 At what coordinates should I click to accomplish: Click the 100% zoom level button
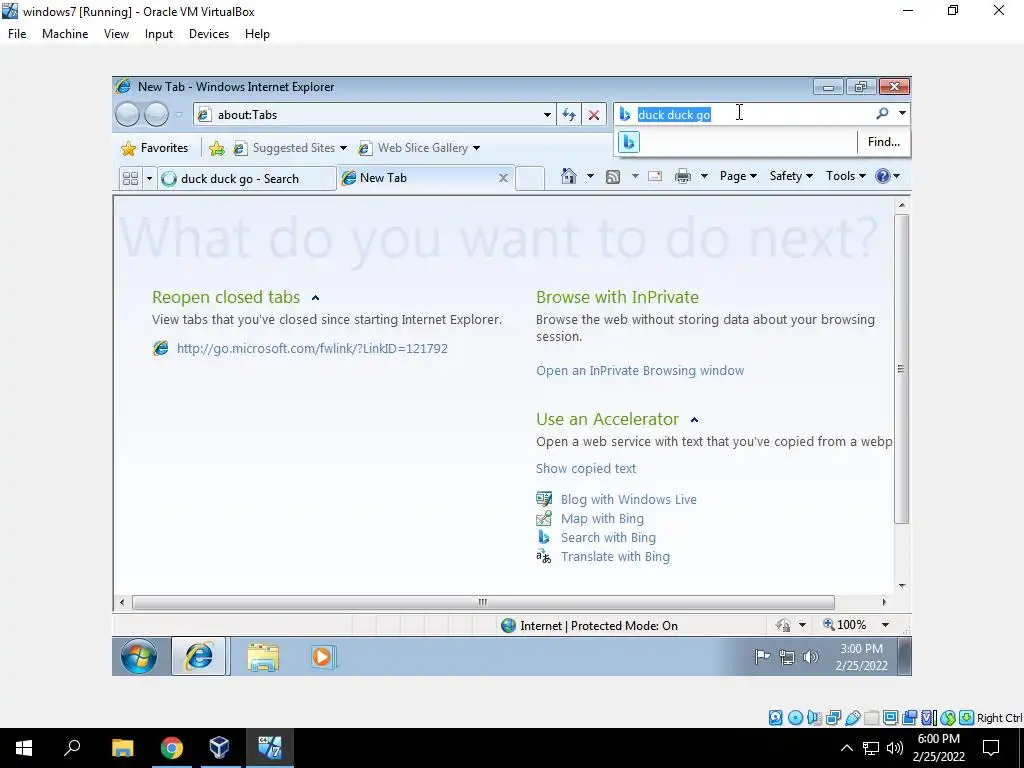[845, 625]
